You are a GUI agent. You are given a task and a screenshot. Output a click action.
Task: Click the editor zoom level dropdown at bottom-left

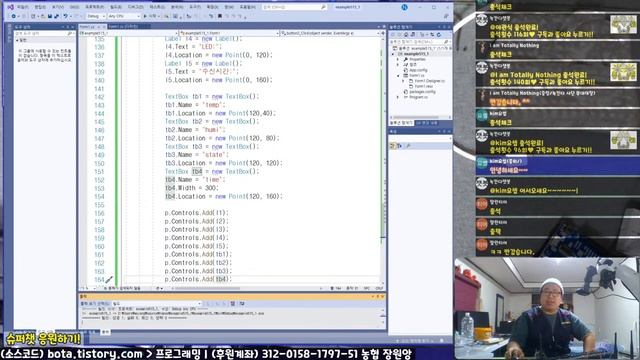pos(88,288)
